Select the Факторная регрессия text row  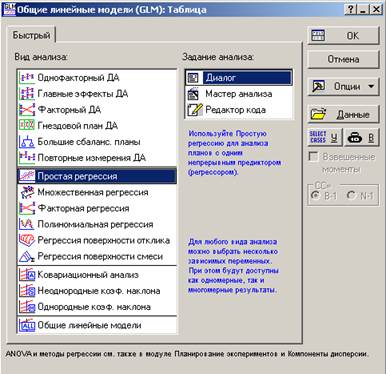83,208
